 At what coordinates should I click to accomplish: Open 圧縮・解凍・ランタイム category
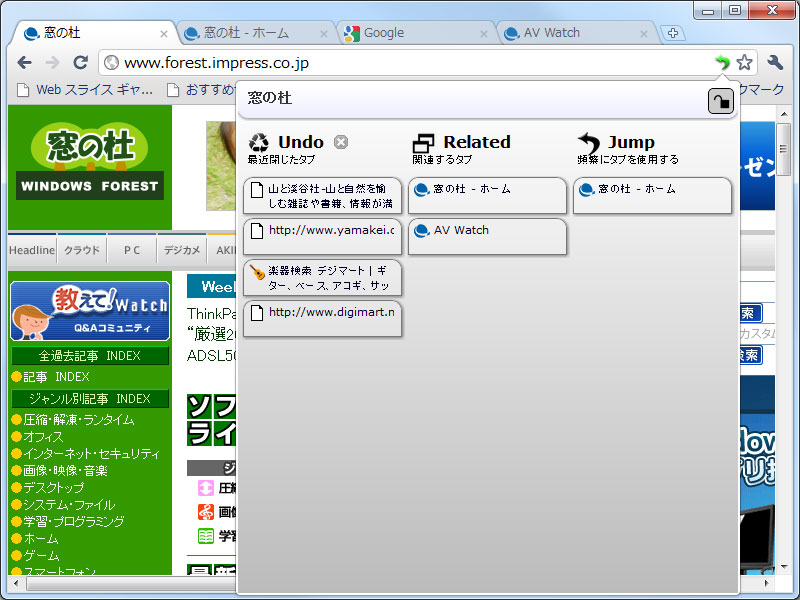click(79, 420)
